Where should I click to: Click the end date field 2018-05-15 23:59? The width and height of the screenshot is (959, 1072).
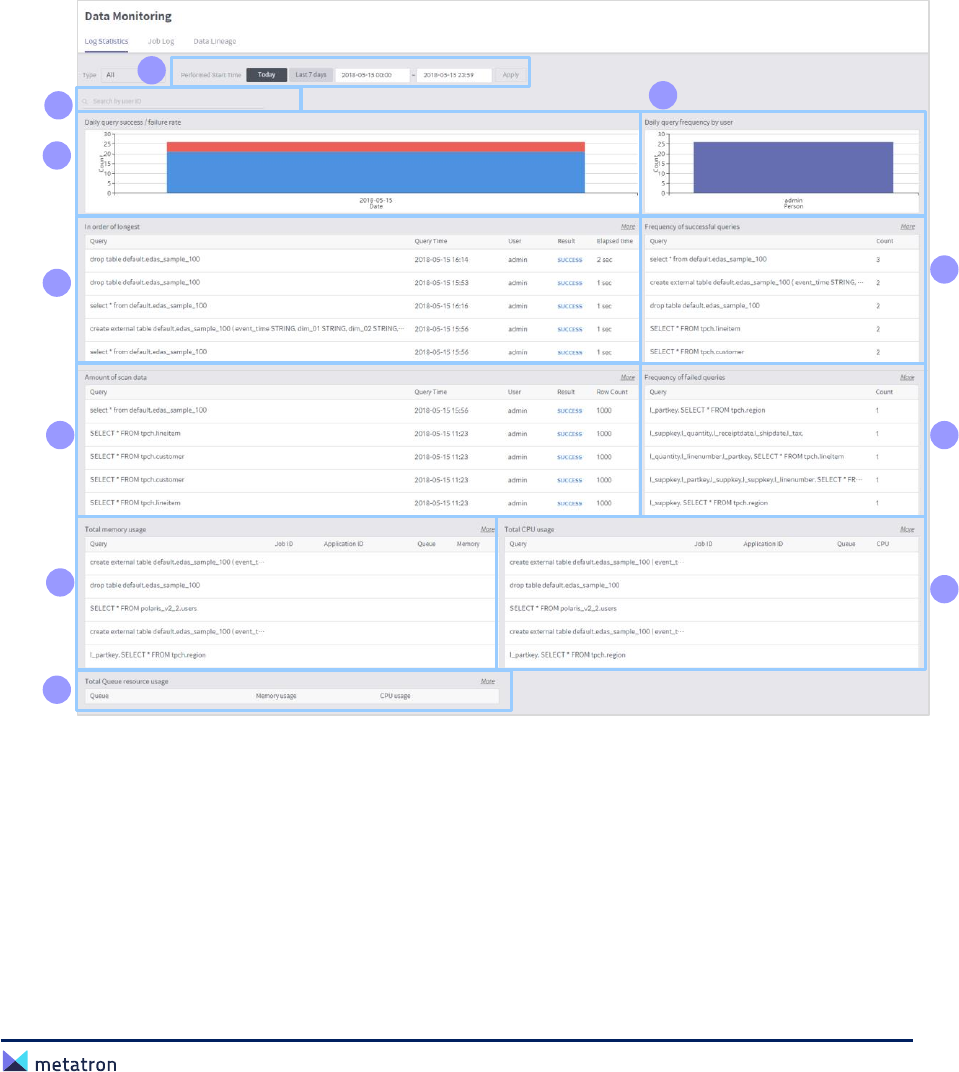tap(454, 75)
